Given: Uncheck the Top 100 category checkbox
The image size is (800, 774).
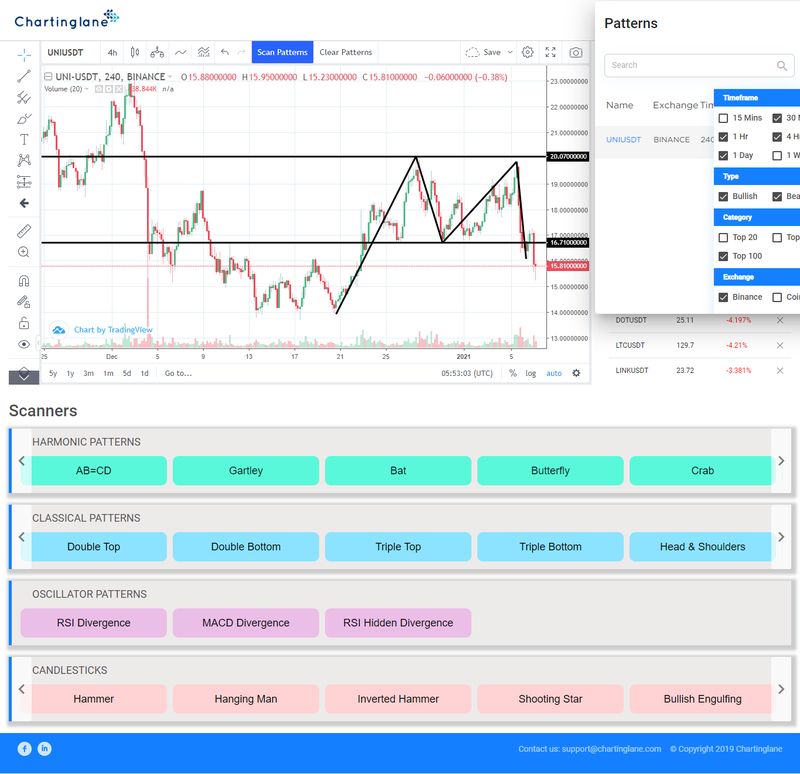Looking at the screenshot, I should coord(723,256).
